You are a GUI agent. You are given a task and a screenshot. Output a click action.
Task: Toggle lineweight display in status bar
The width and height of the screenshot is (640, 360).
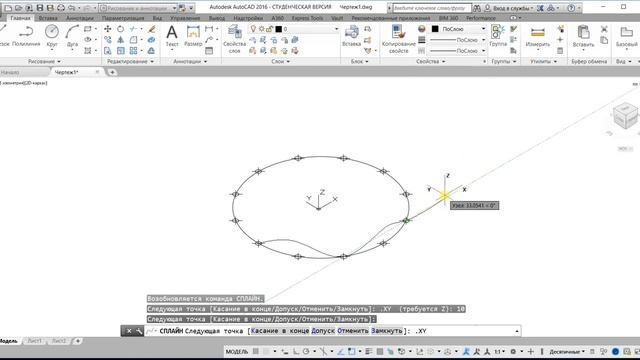pyautogui.click(x=369, y=351)
